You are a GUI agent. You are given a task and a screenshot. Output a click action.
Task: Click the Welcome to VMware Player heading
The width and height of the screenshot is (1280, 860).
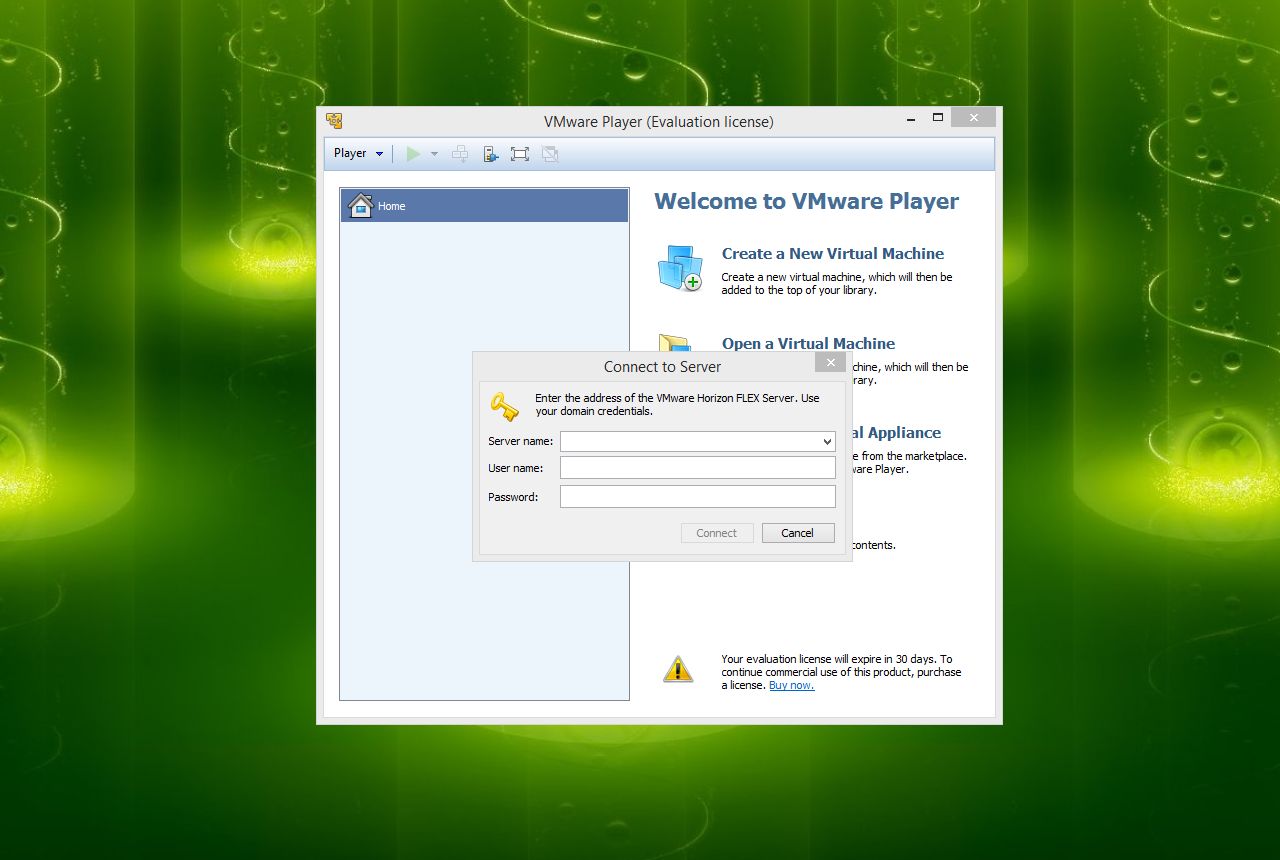click(806, 201)
